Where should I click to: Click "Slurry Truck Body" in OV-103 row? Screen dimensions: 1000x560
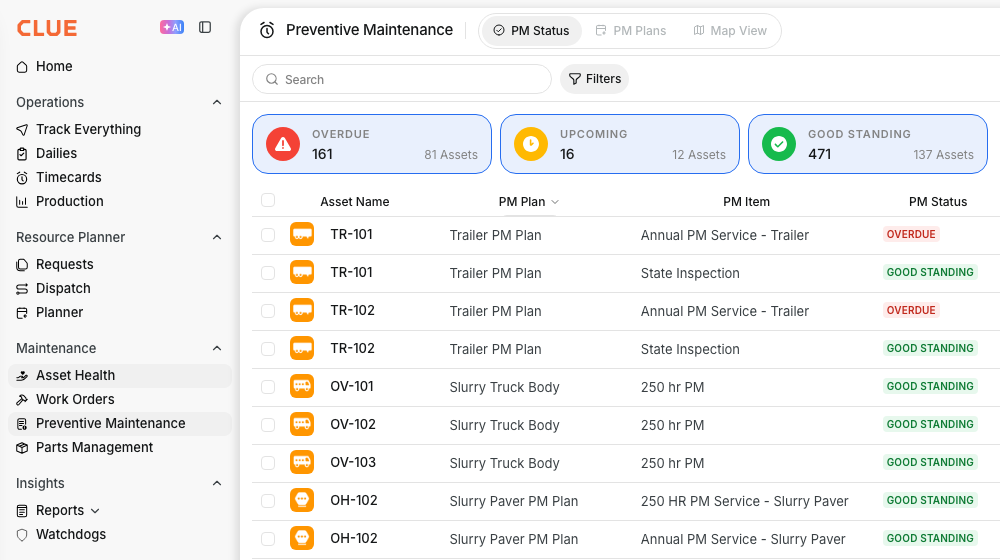tap(504, 464)
